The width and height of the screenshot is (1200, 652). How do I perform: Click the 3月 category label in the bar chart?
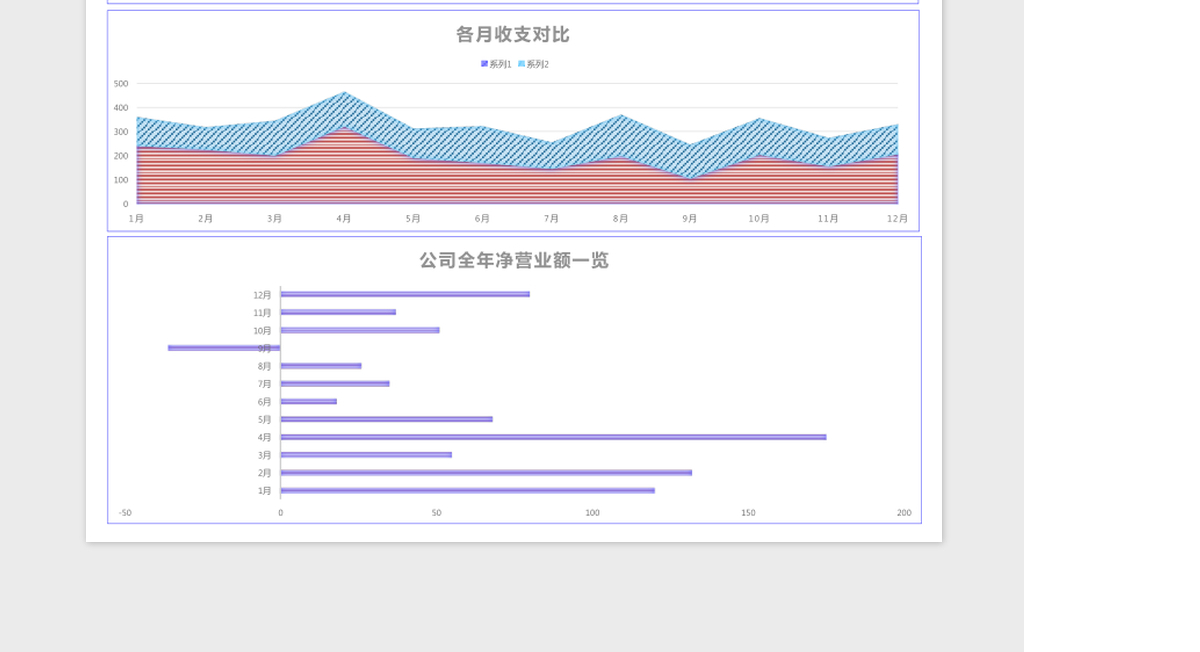265,455
